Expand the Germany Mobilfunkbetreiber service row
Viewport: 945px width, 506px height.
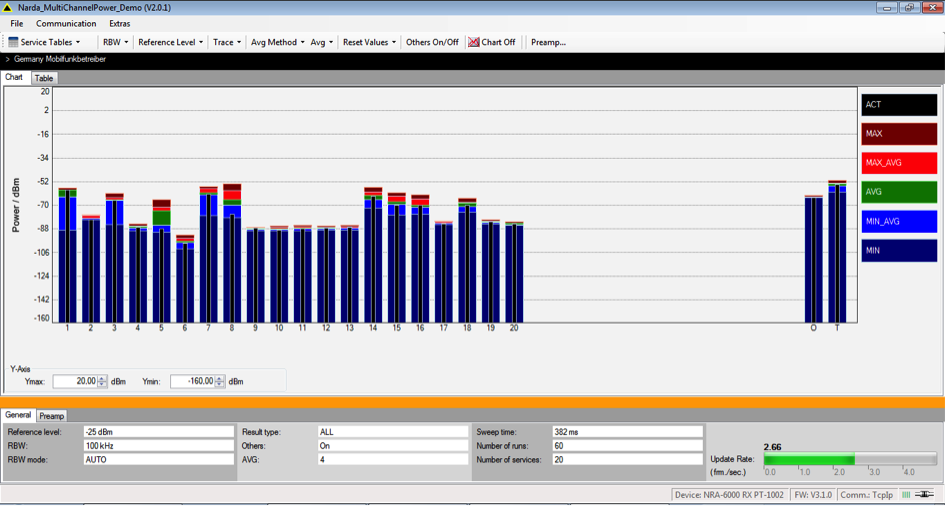[7, 60]
